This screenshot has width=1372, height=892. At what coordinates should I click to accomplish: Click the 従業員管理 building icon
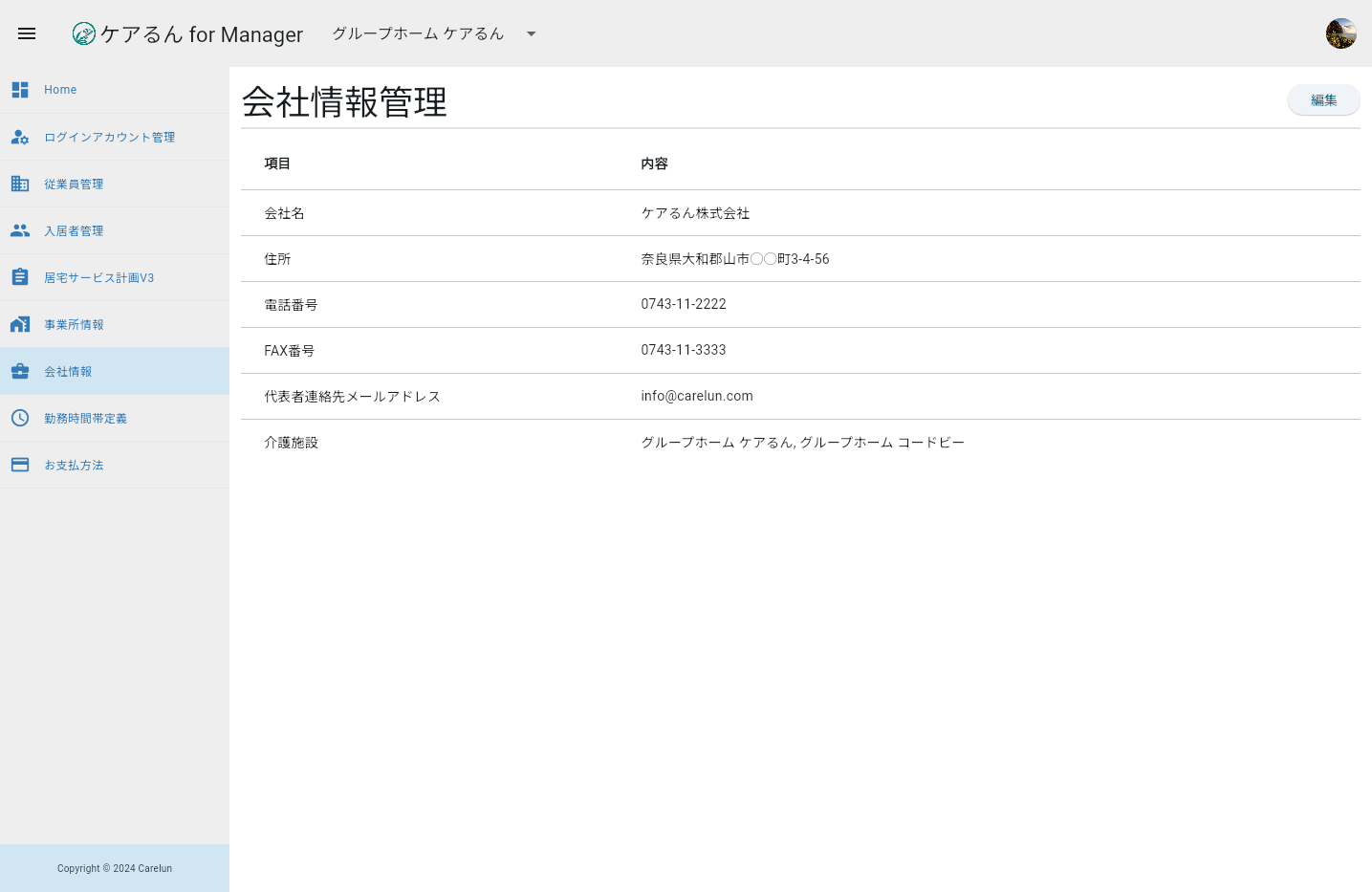point(20,184)
